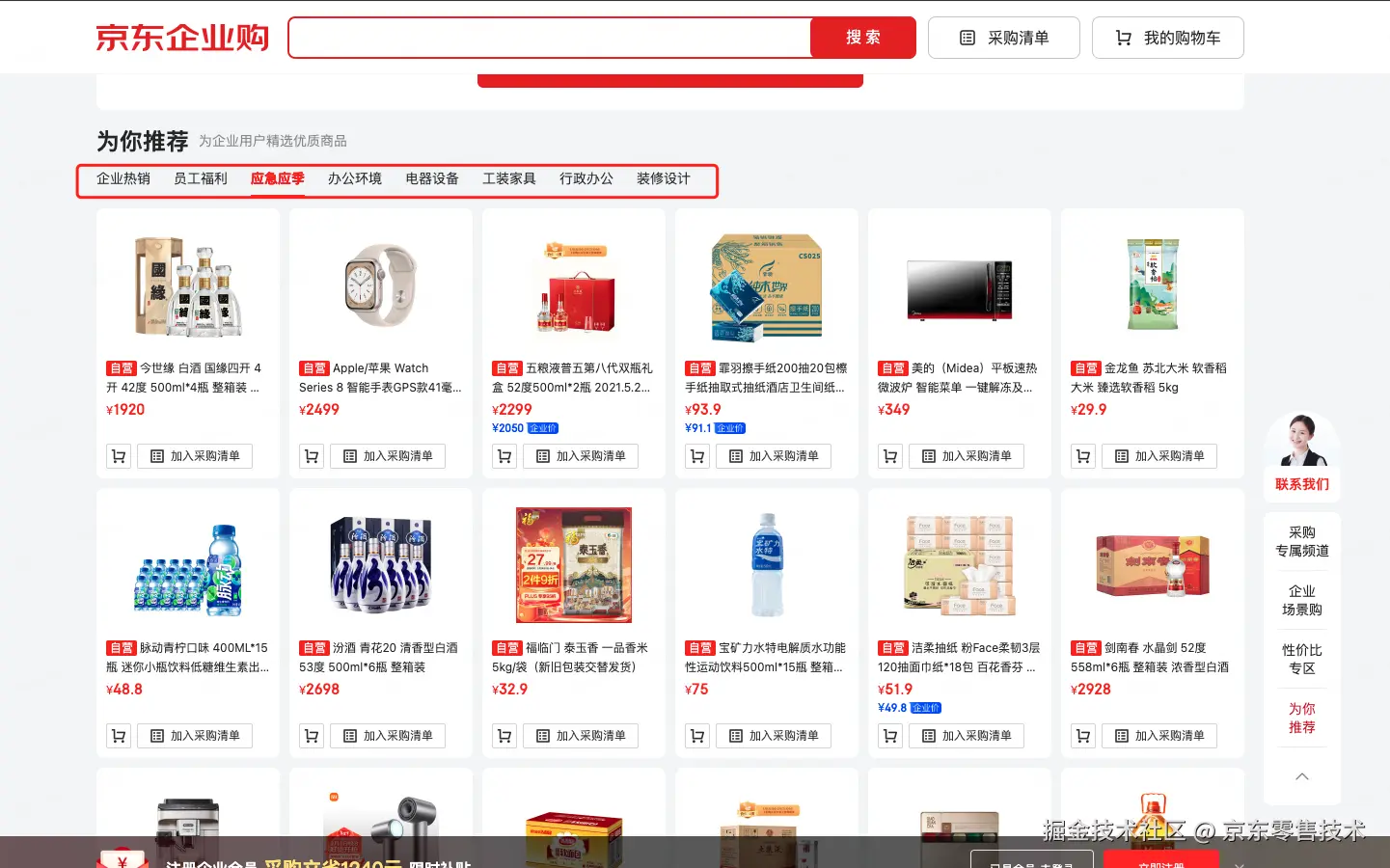This screenshot has width=1390, height=868.
Task: Add Midea microwave to shopping cart icon
Action: pos(890,456)
